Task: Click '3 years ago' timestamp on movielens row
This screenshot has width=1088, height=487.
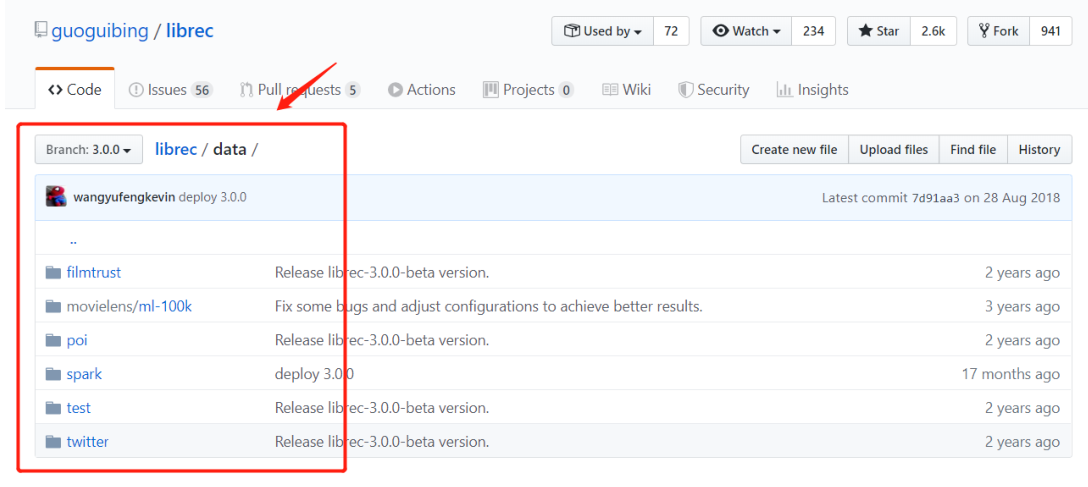Action: (x=1023, y=307)
